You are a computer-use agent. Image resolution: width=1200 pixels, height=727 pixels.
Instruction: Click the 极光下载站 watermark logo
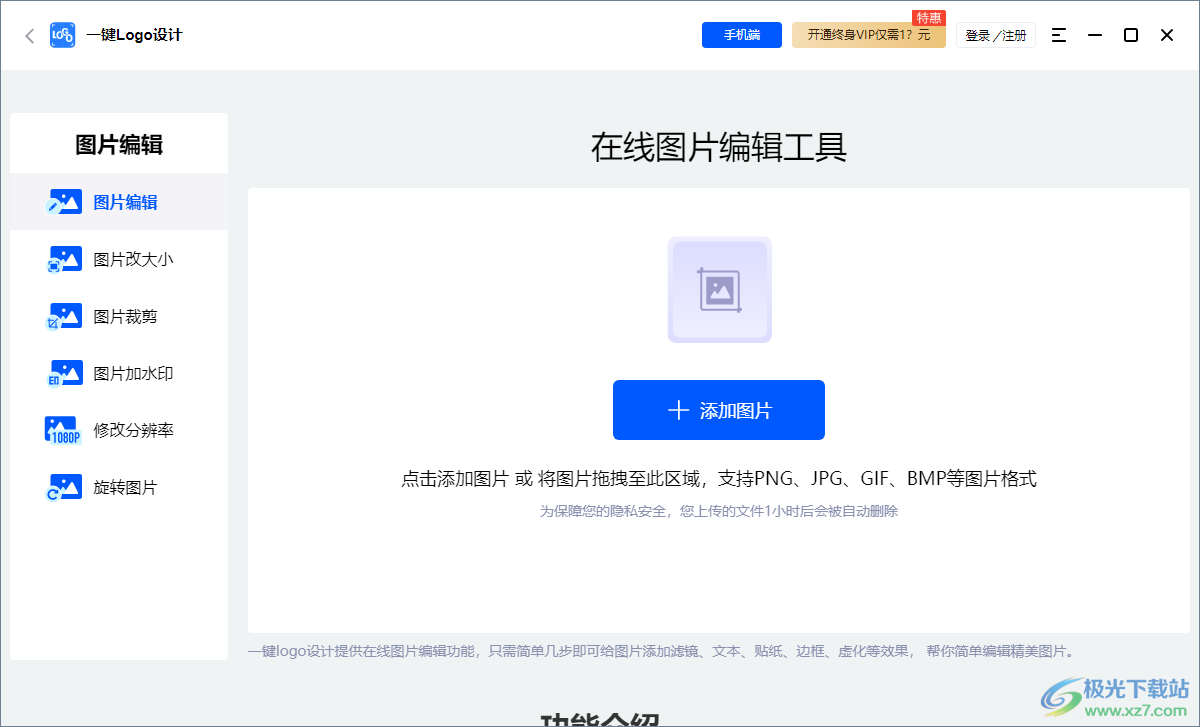click(1113, 695)
